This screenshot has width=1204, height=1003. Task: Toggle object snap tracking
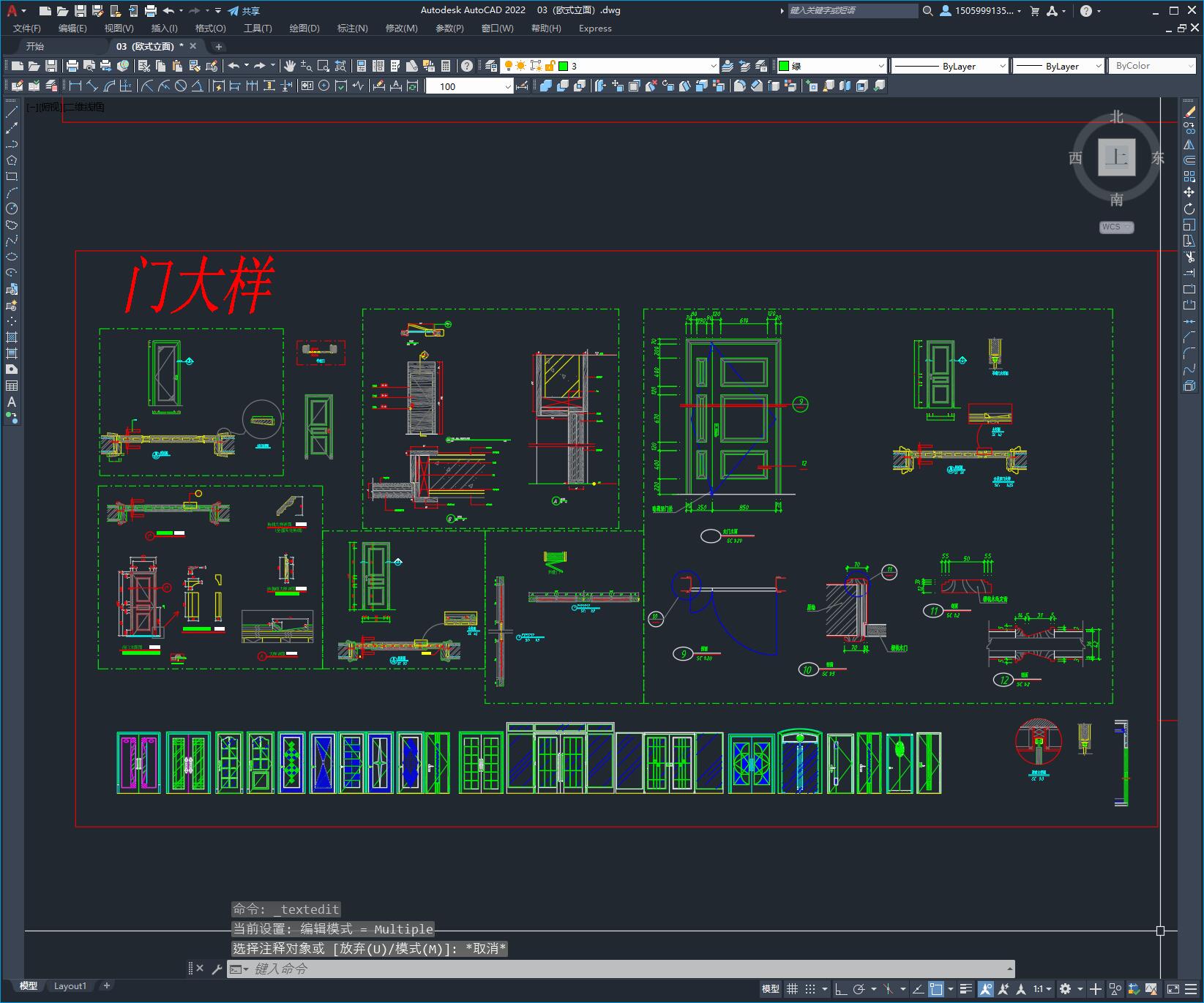(918, 989)
